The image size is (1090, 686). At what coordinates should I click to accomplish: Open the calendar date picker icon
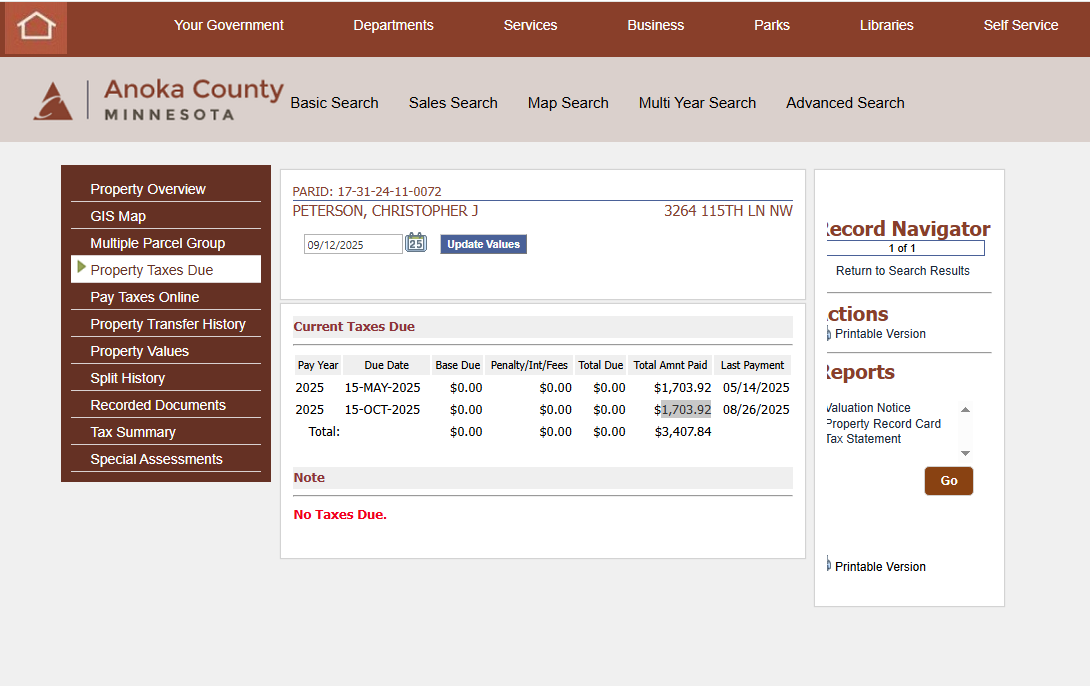coord(416,243)
